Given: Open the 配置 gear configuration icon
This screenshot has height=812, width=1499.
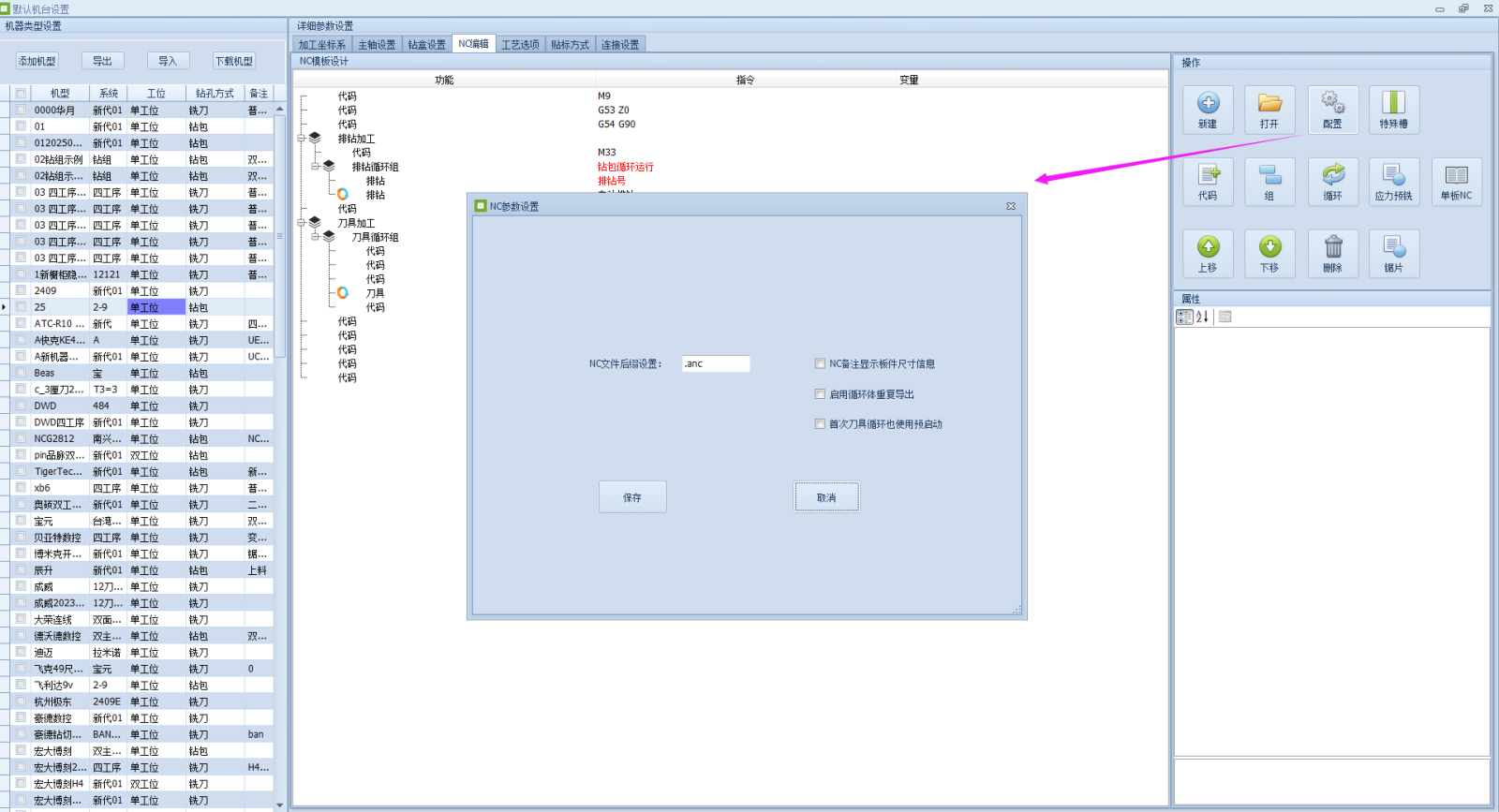Looking at the screenshot, I should pos(1332,110).
